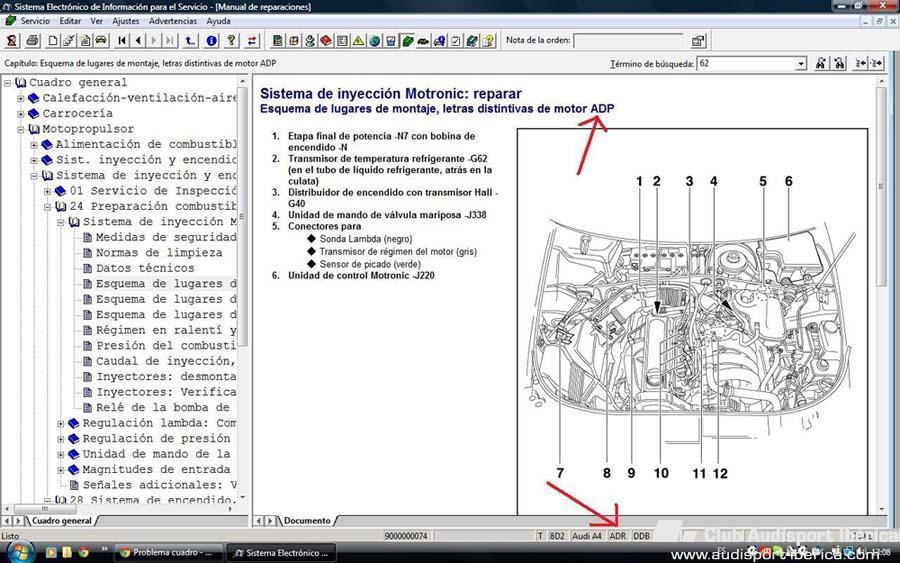Click the previous search hit arrow icon
The width and height of the screenshot is (900, 563).
point(860,63)
